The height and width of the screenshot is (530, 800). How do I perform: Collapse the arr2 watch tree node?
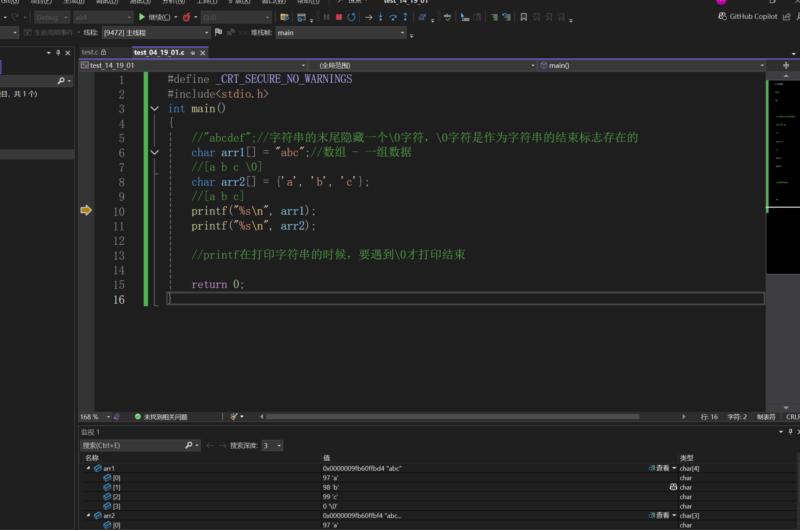tap(88, 515)
